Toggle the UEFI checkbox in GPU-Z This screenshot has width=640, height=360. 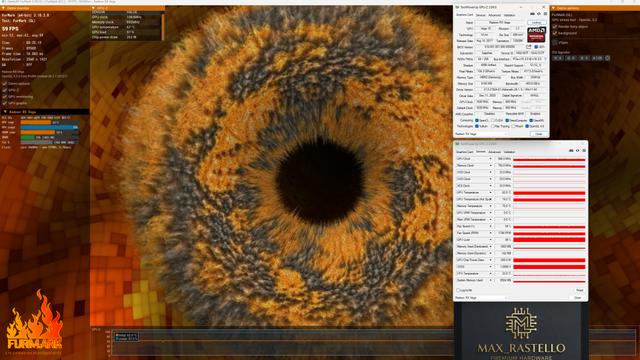click(x=536, y=47)
